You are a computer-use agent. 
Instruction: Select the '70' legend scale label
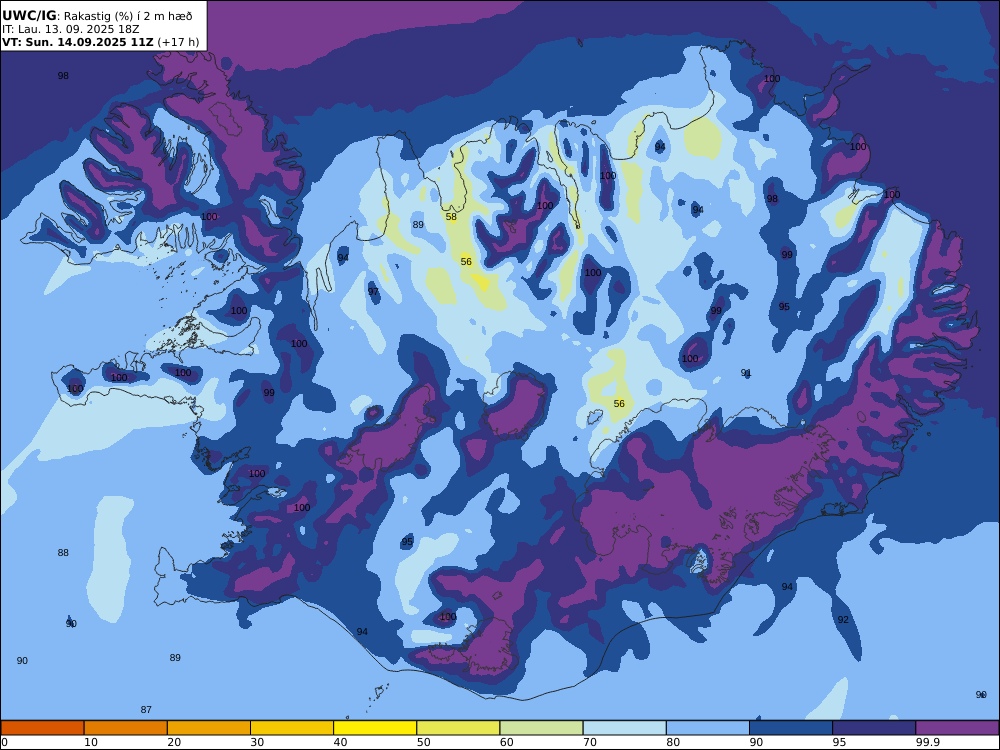[x=590, y=742]
